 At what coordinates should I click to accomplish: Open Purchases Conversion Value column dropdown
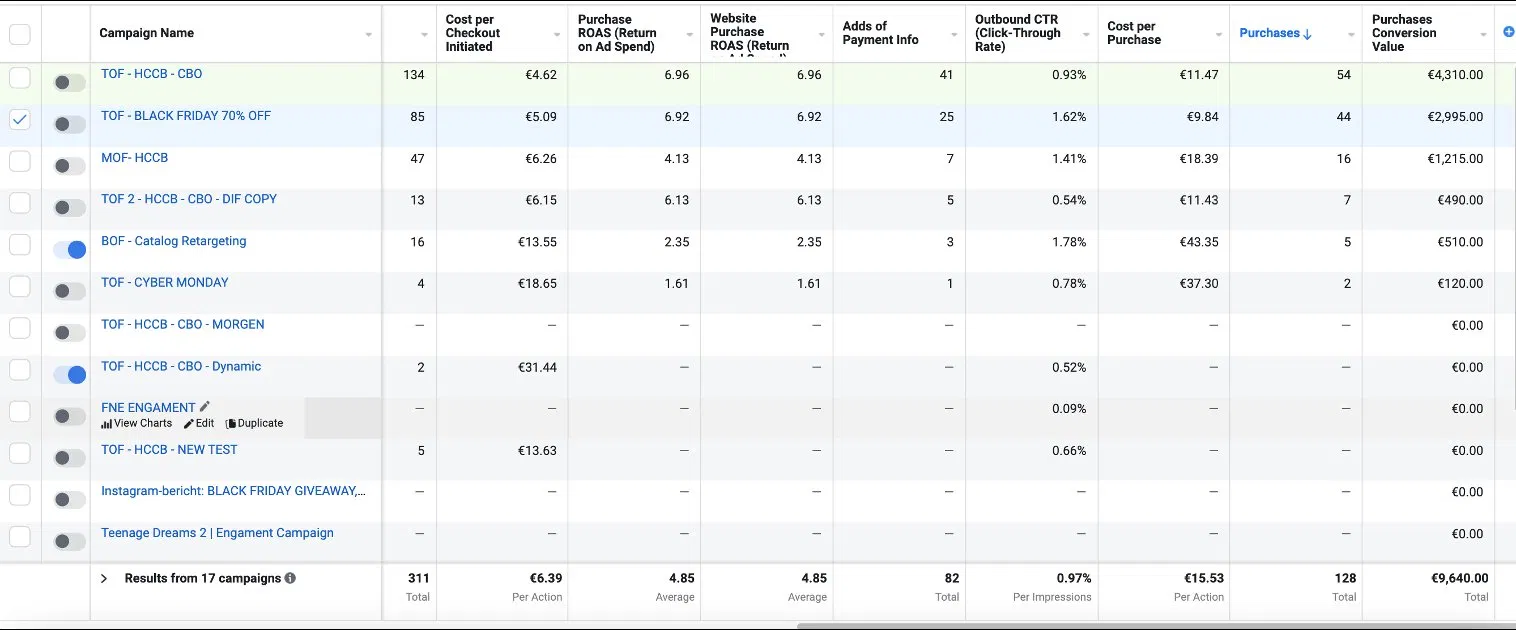click(1483, 35)
